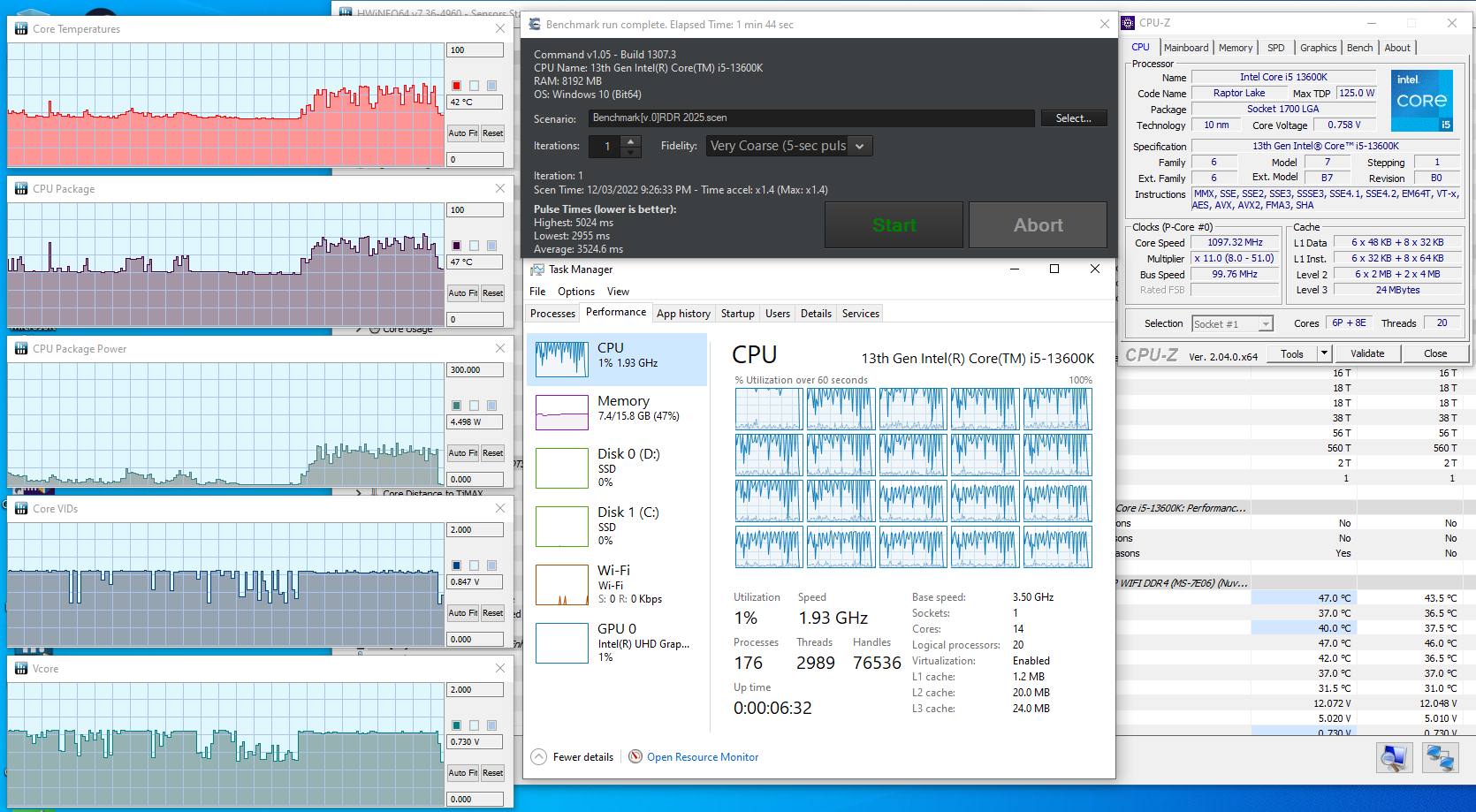The height and width of the screenshot is (812, 1476).
Task: Click the Close button in CPU-Z
Action: [x=1436, y=353]
